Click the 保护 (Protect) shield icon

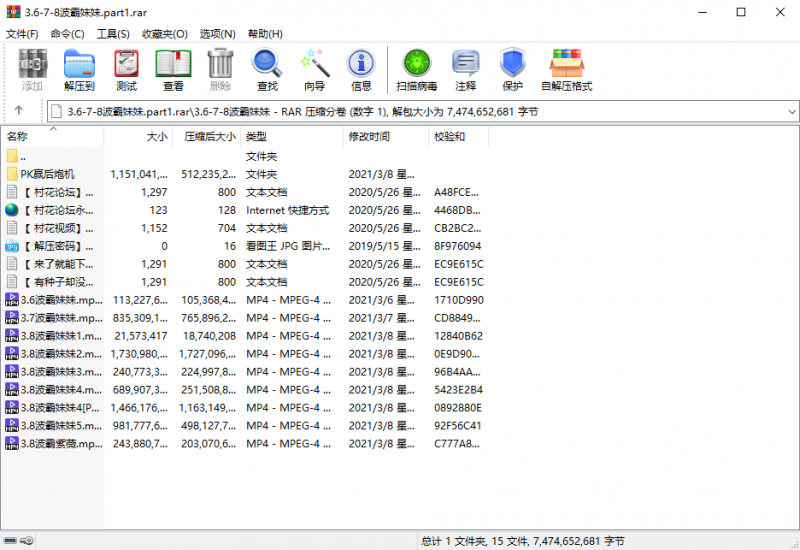coord(512,68)
